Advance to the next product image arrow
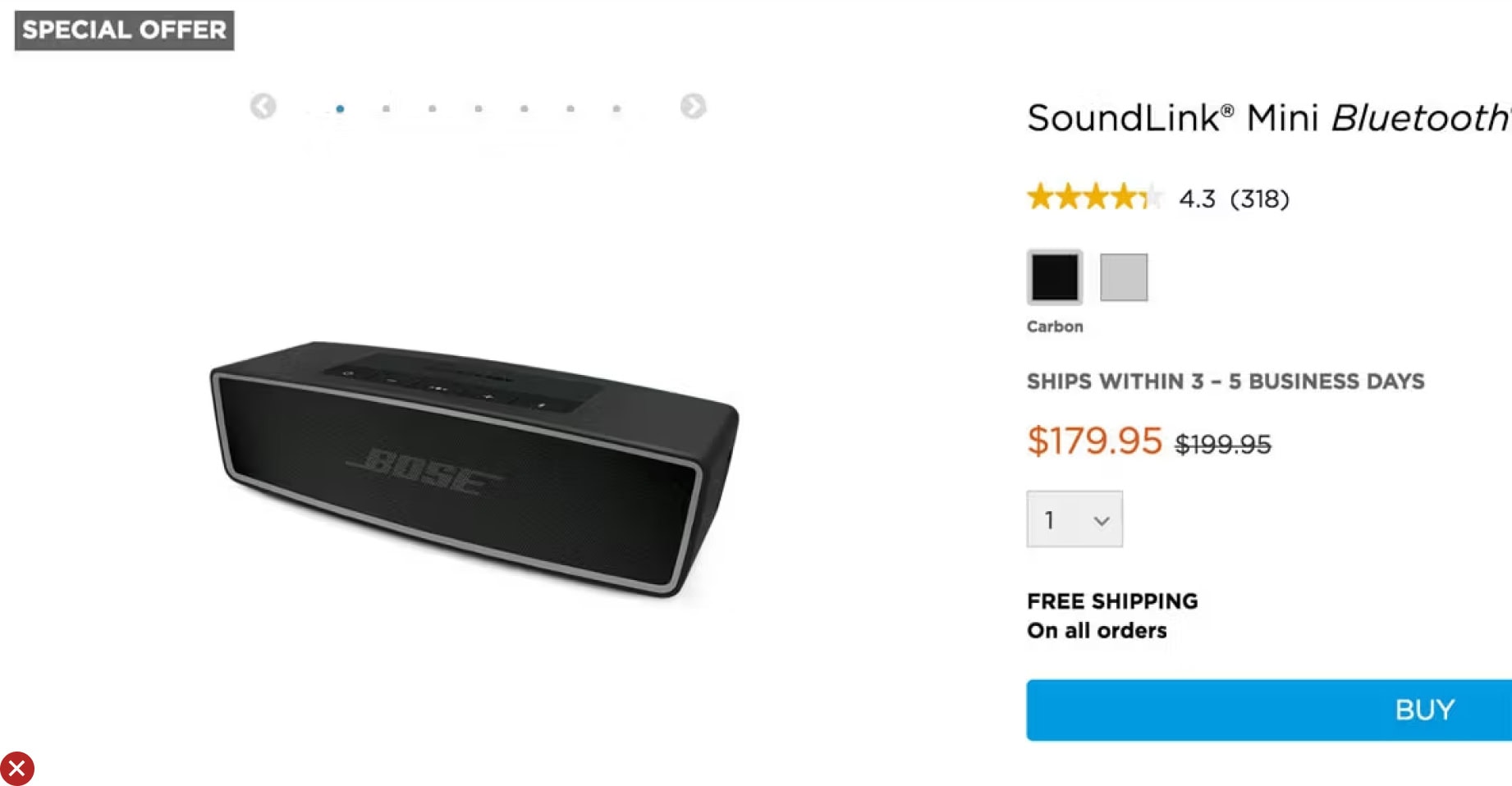Viewport: 1512px width, 786px height. 693,107
